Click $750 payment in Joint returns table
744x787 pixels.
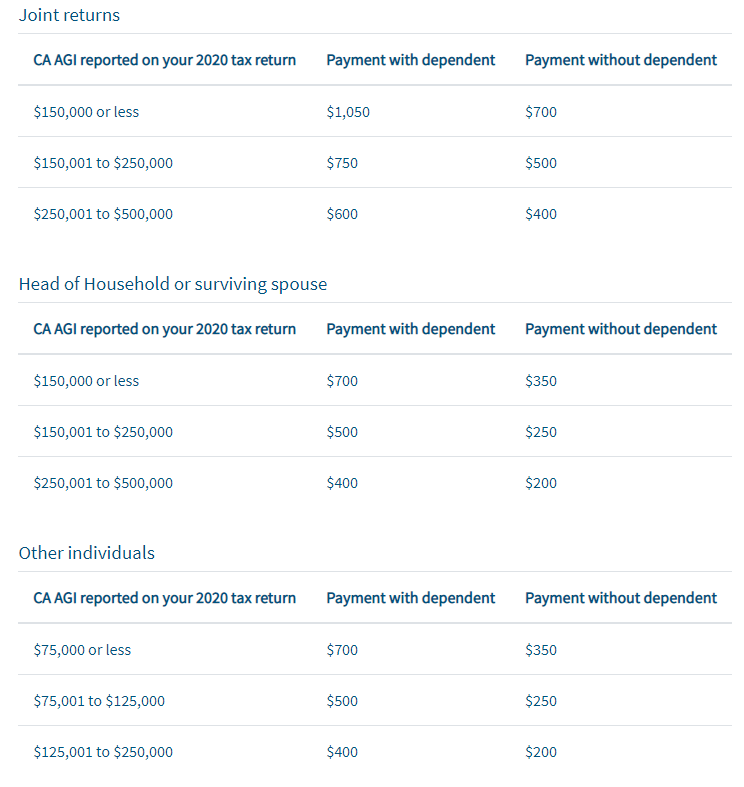tap(342, 163)
